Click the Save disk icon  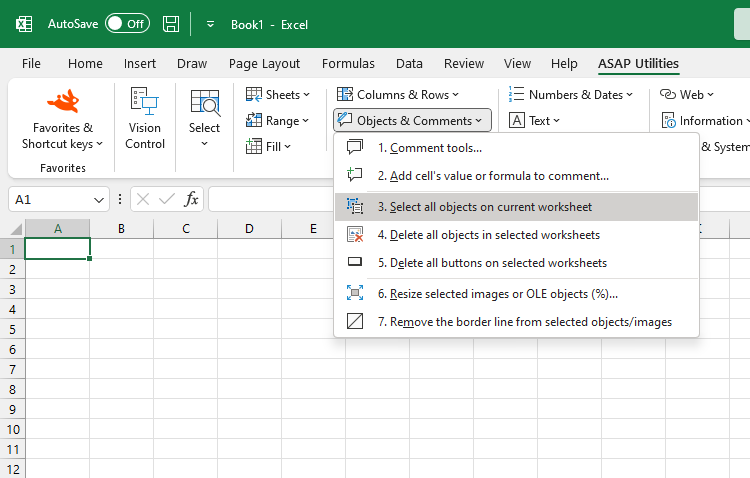click(171, 24)
